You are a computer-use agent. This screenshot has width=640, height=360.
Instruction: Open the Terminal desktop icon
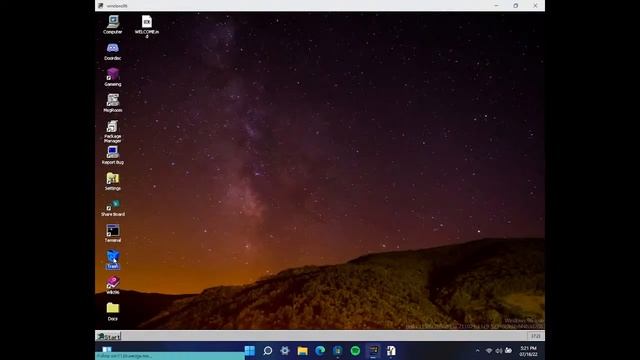click(x=113, y=233)
